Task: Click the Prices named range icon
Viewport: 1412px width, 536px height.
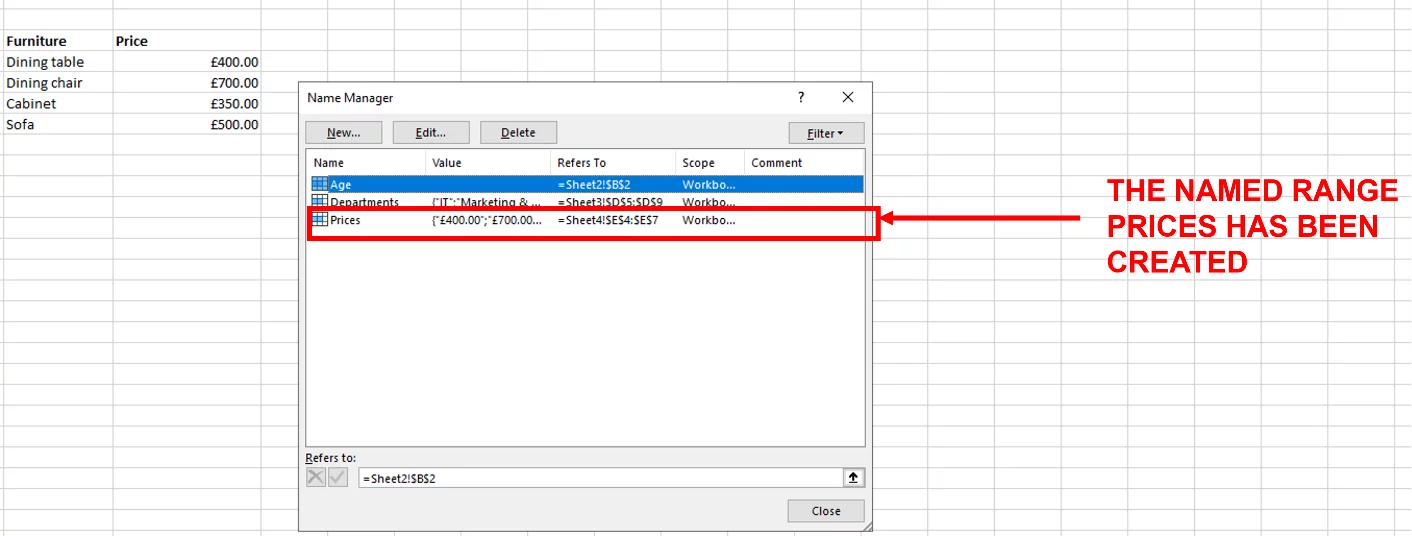Action: tap(320, 219)
